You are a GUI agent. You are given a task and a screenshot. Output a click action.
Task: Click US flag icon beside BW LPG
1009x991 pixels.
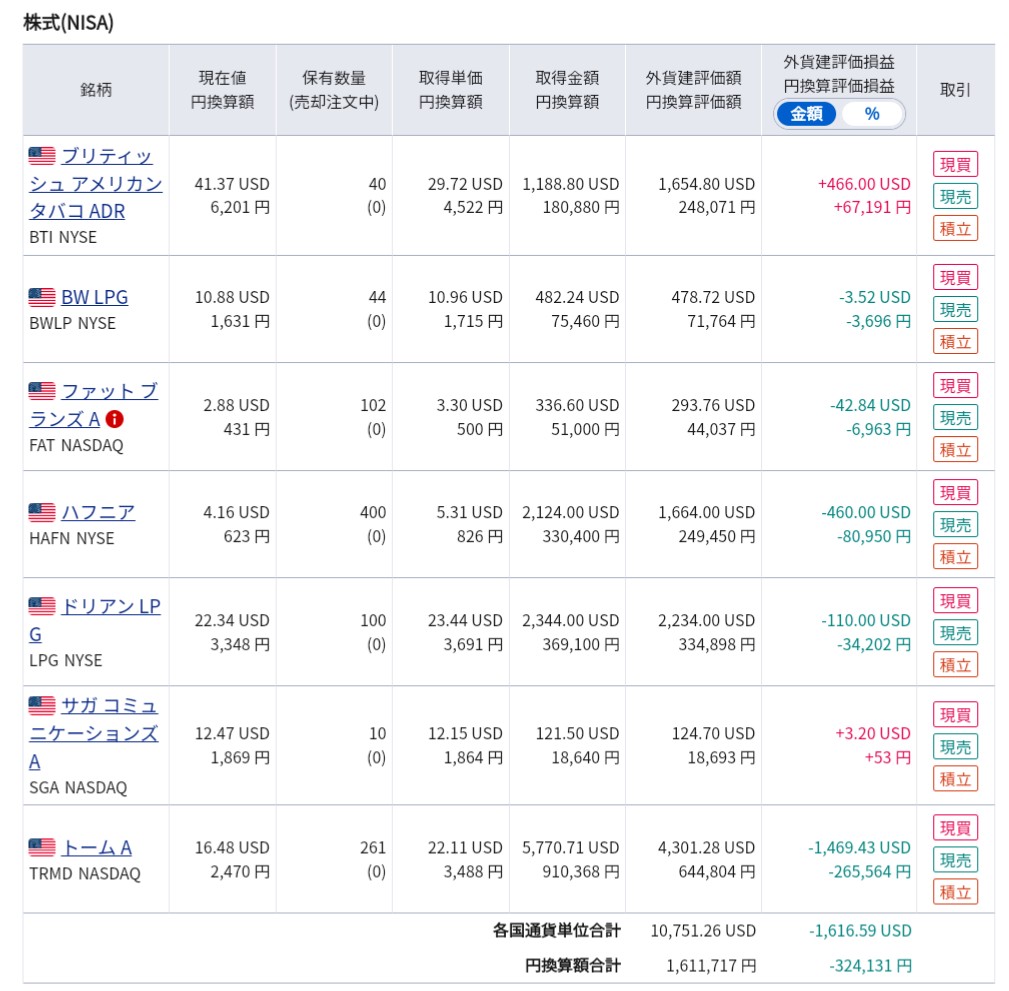point(42,297)
